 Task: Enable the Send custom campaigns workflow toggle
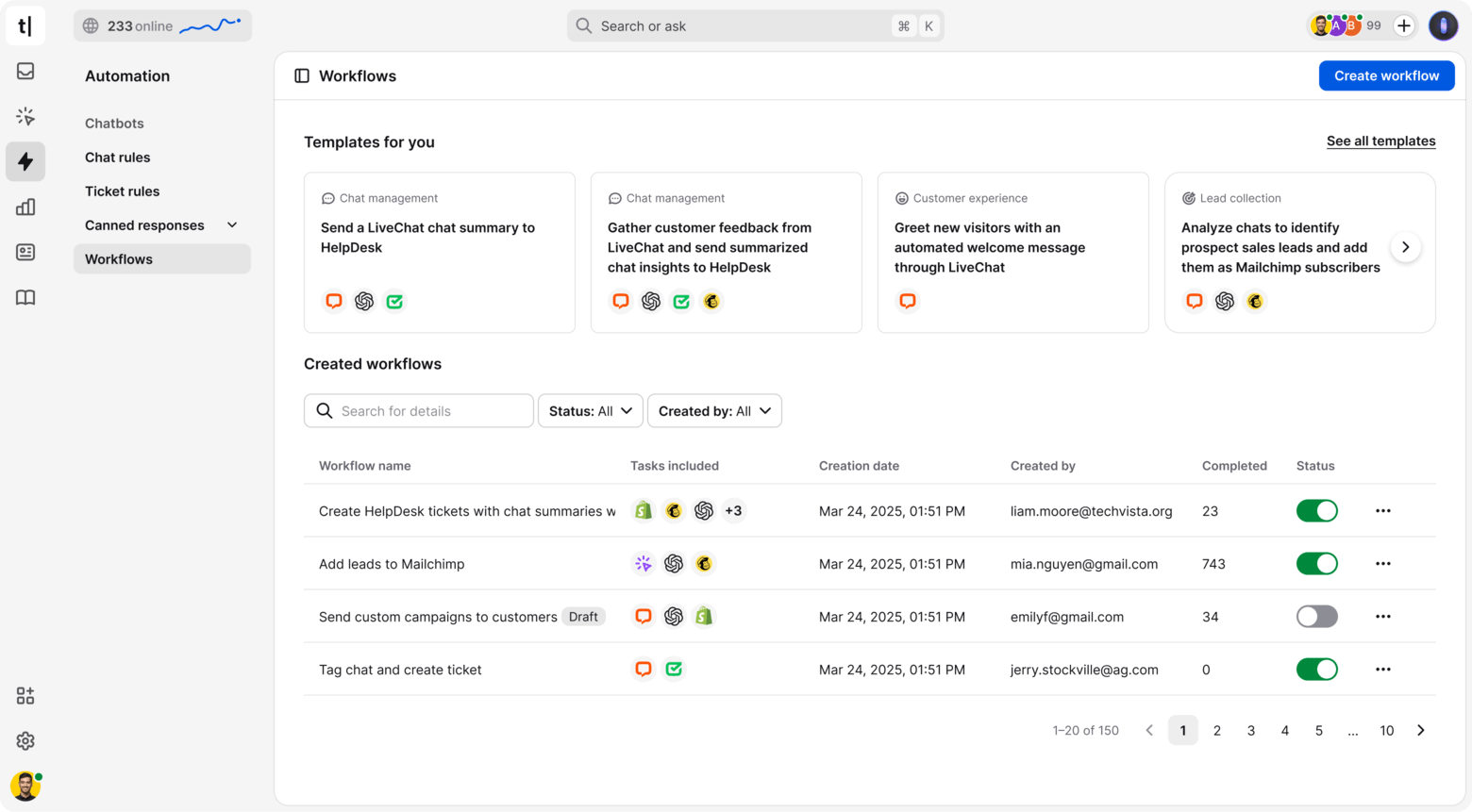pos(1317,616)
